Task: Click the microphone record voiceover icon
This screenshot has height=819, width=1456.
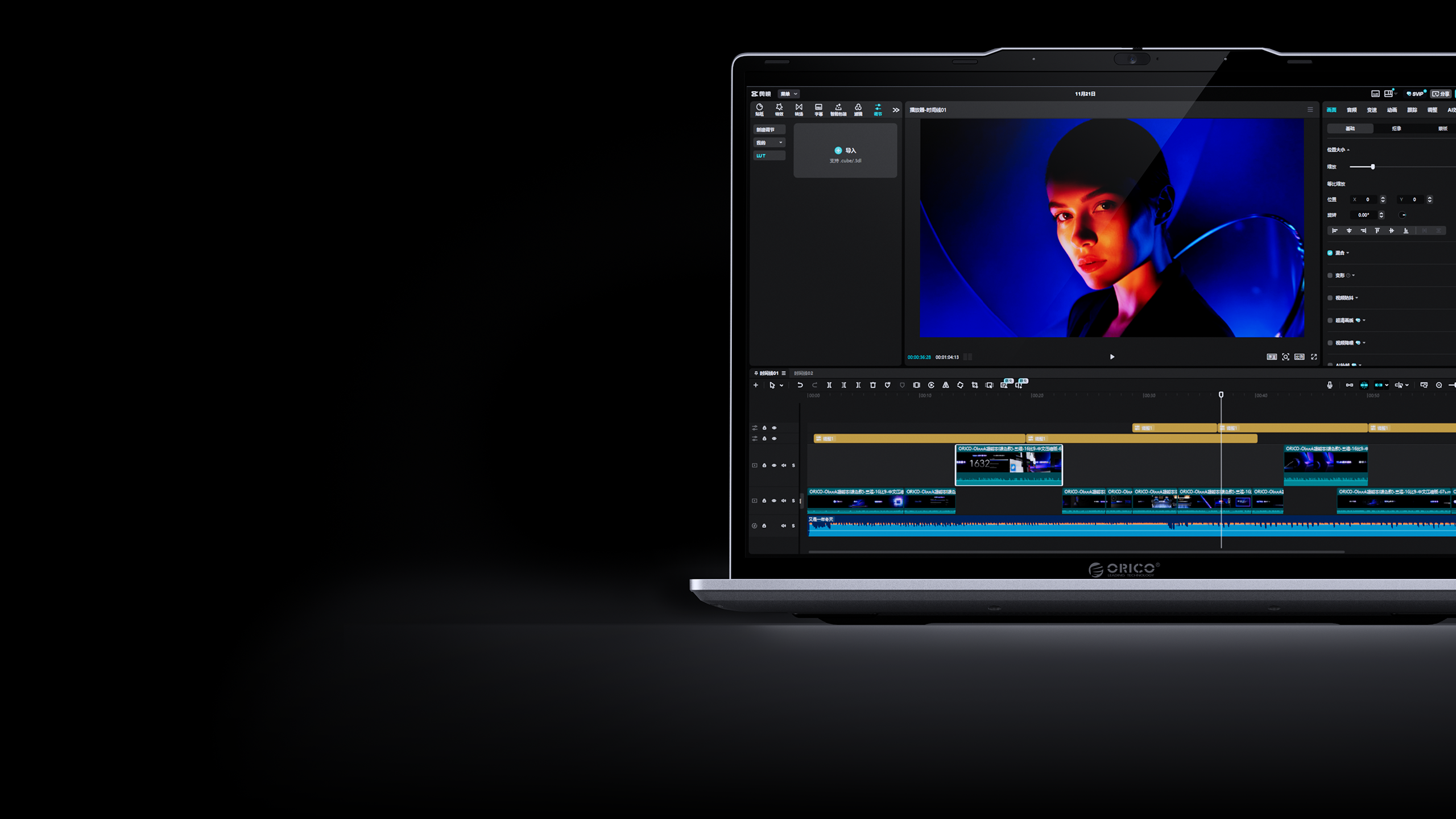Action: tap(1329, 385)
